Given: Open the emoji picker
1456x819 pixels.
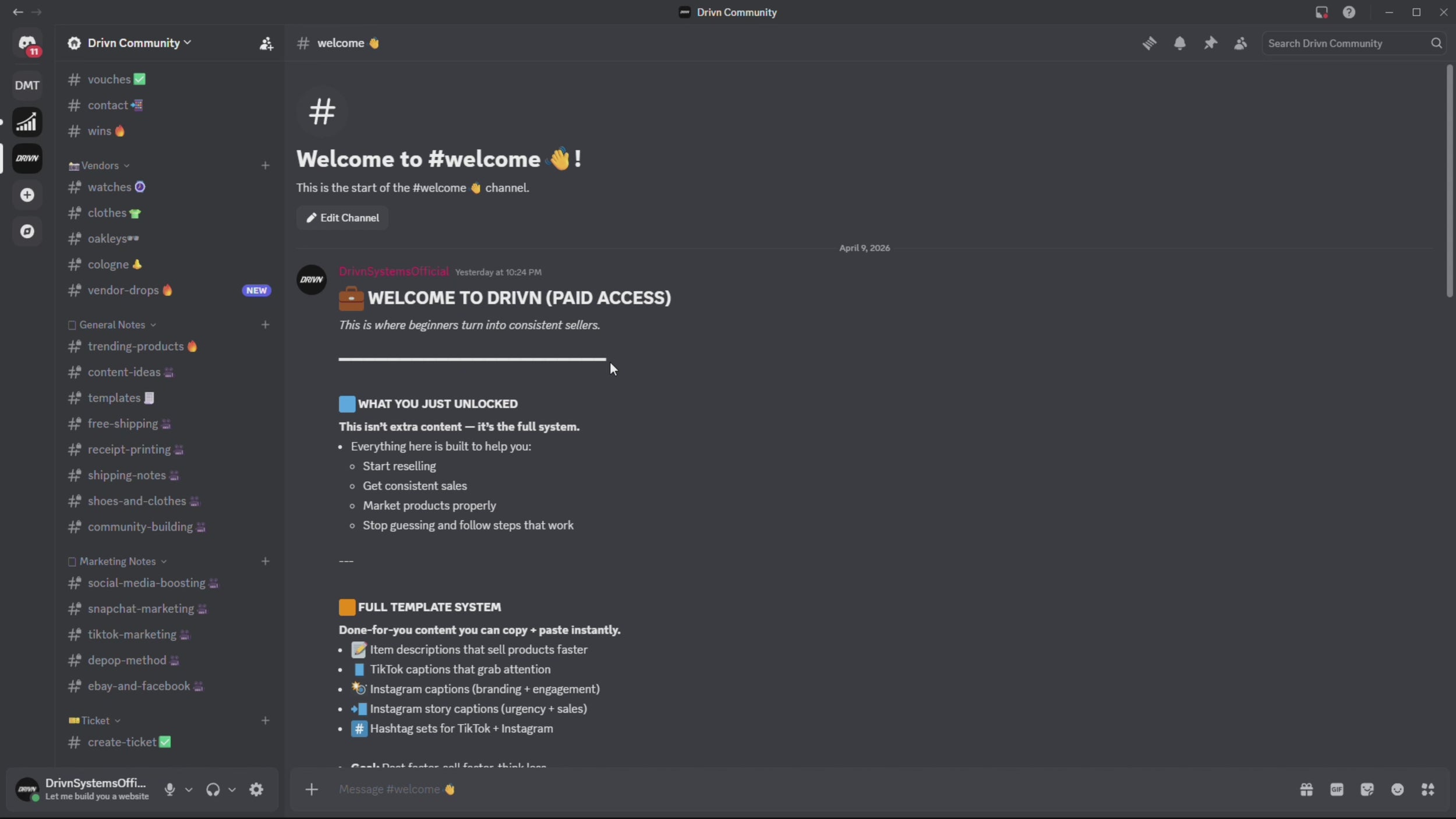Looking at the screenshot, I should [1397, 789].
